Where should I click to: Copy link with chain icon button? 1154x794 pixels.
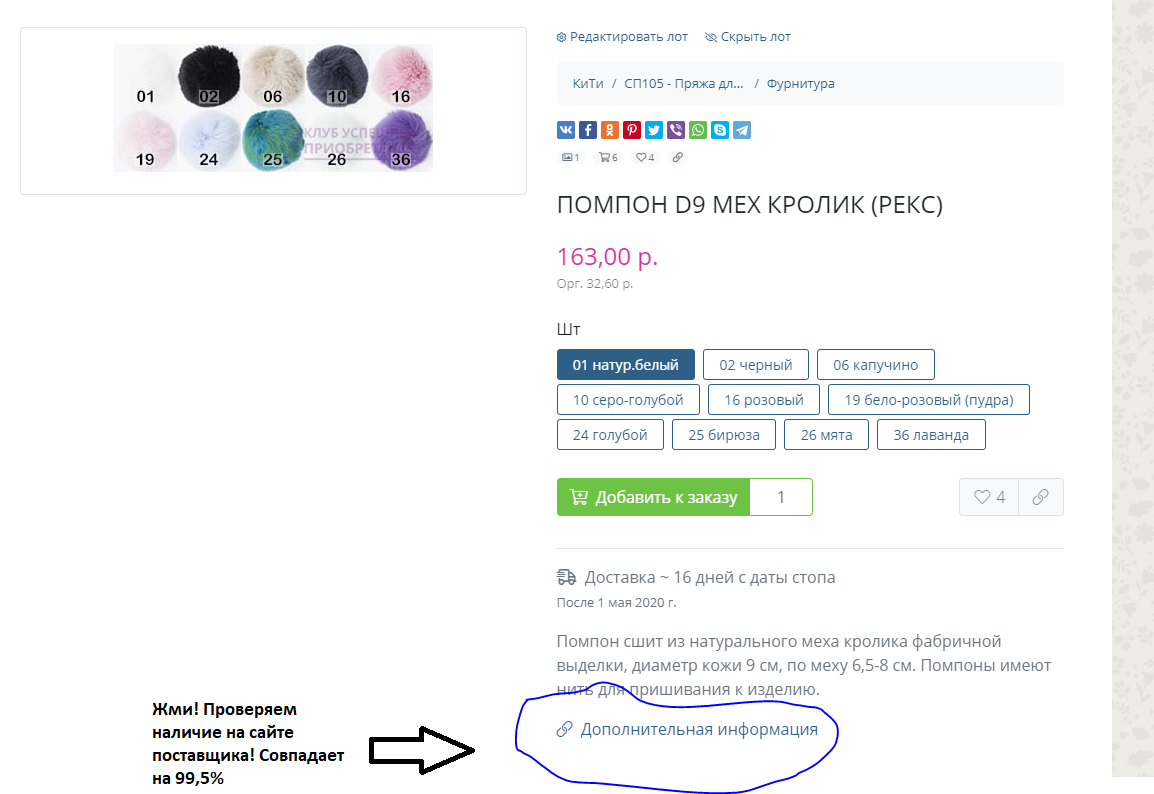tap(1041, 497)
